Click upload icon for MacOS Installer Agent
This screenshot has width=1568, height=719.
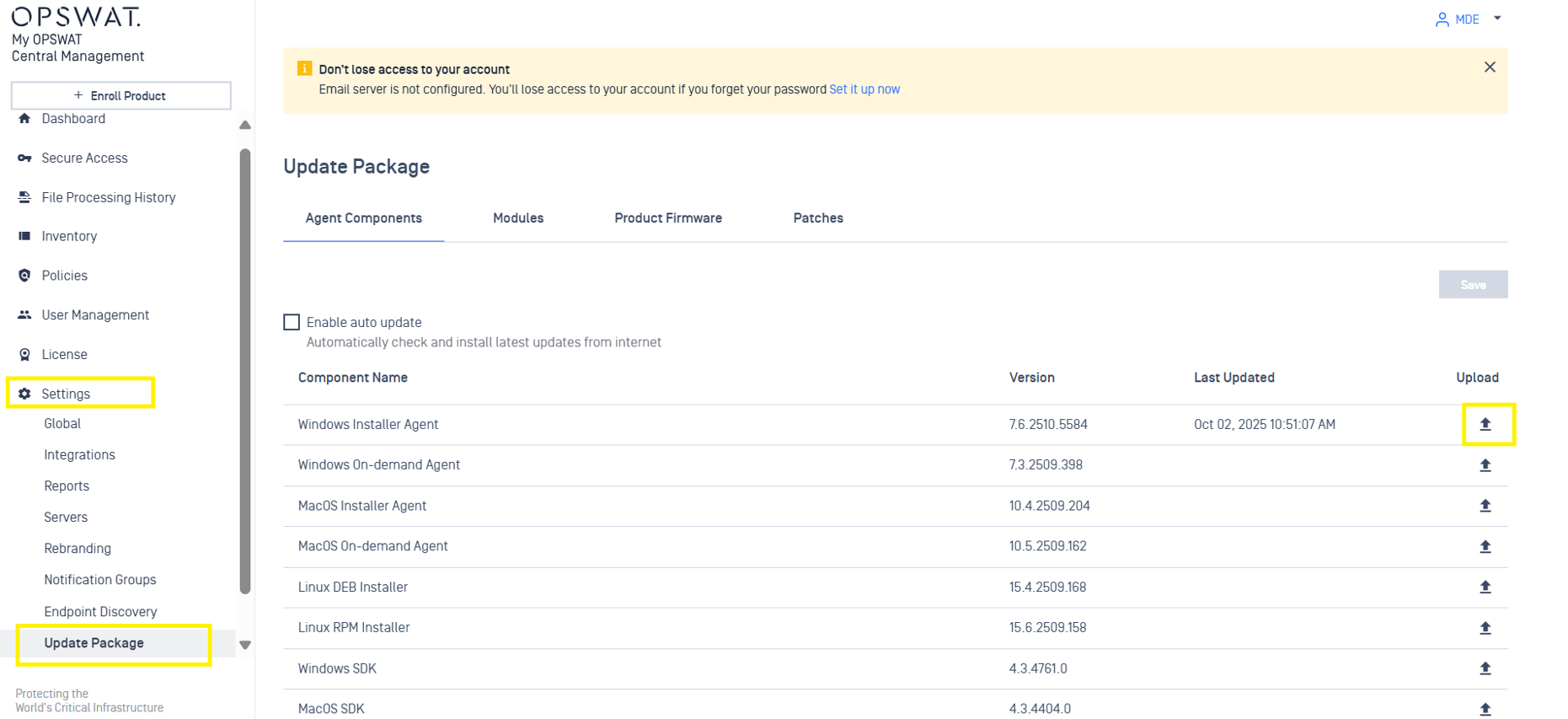click(1485, 506)
